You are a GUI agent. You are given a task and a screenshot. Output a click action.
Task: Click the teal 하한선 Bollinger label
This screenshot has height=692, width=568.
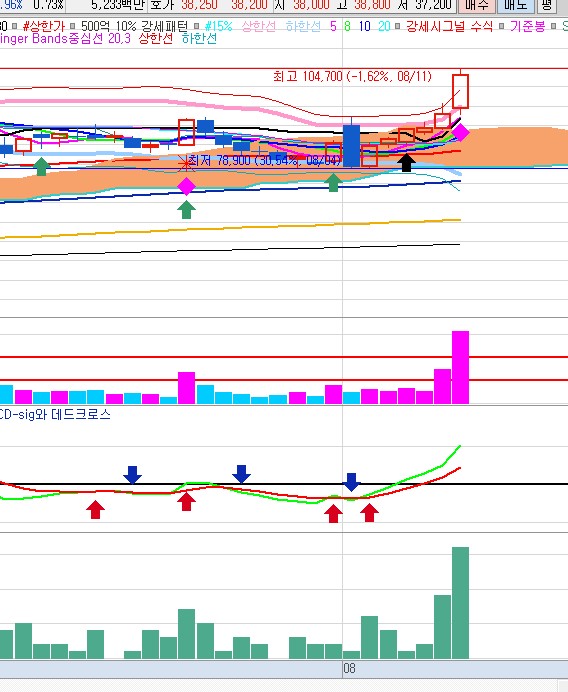tap(199, 38)
